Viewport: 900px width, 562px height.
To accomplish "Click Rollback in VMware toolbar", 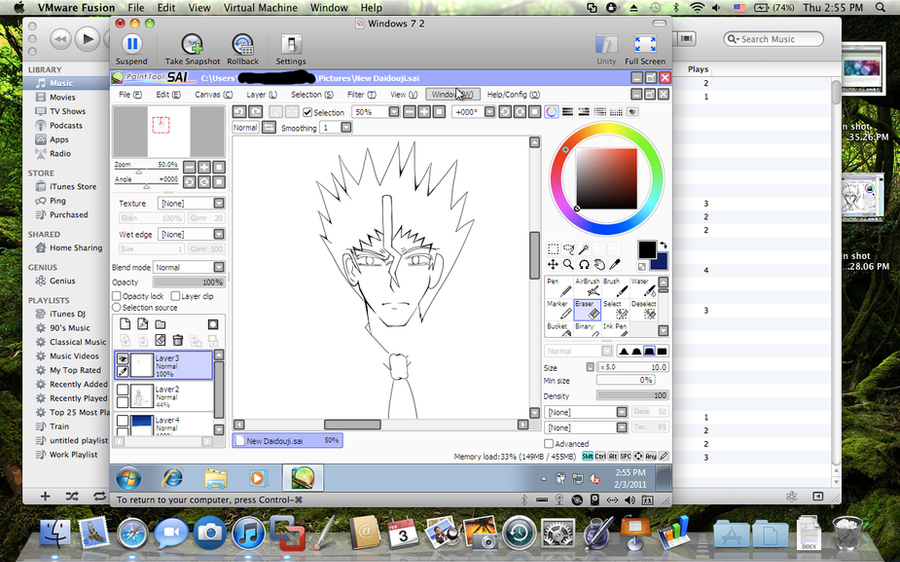I will pos(243,49).
